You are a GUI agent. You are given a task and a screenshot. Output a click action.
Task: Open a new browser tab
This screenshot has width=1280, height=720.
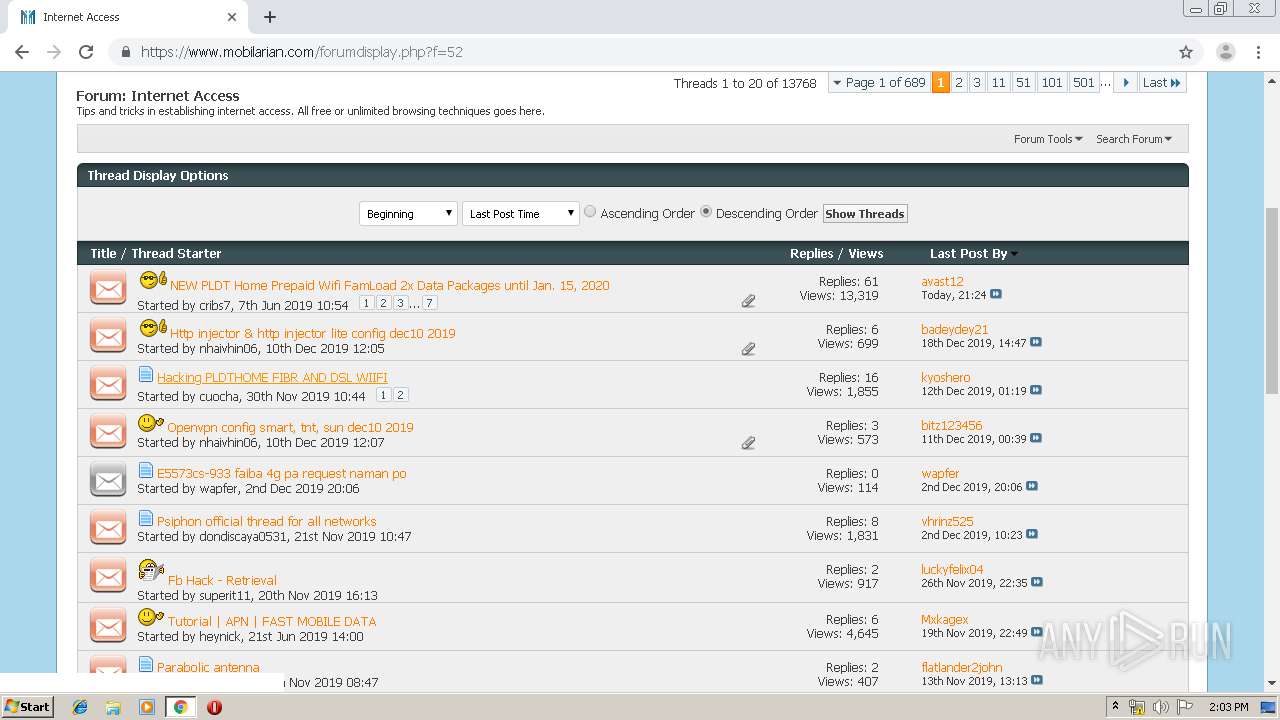(x=270, y=17)
